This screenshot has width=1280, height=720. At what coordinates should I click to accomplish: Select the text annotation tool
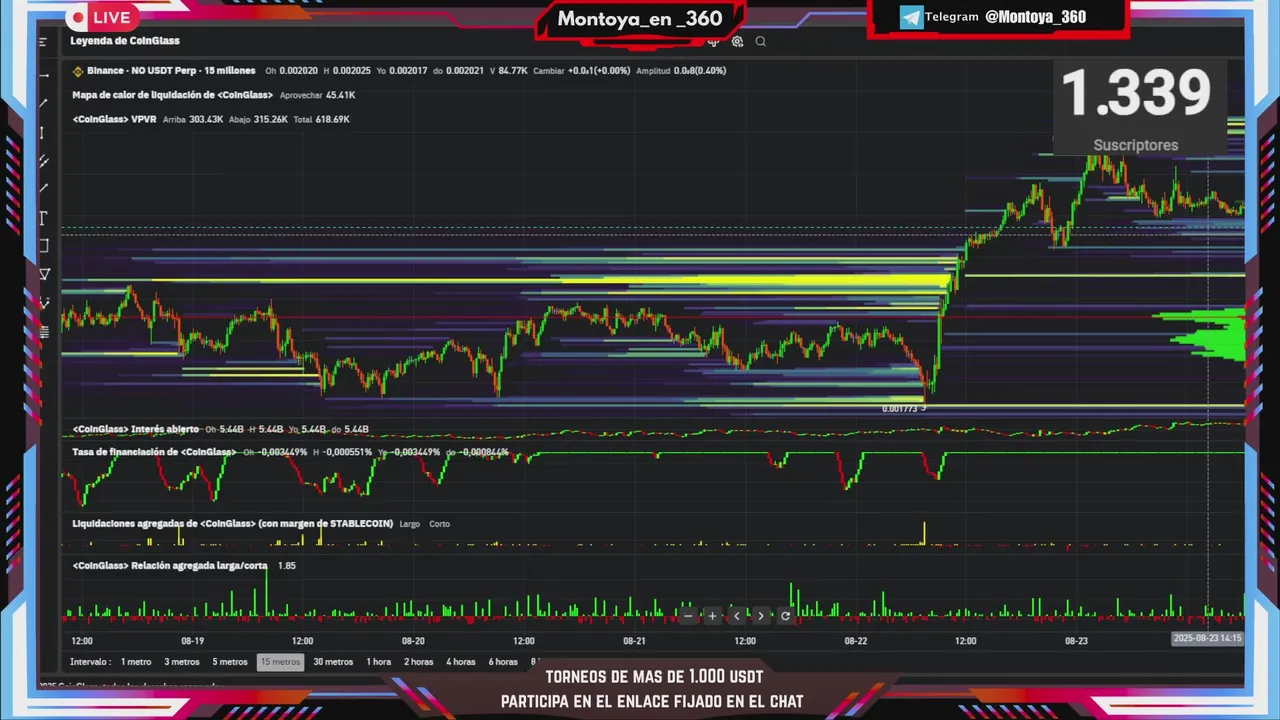pyautogui.click(x=43, y=218)
